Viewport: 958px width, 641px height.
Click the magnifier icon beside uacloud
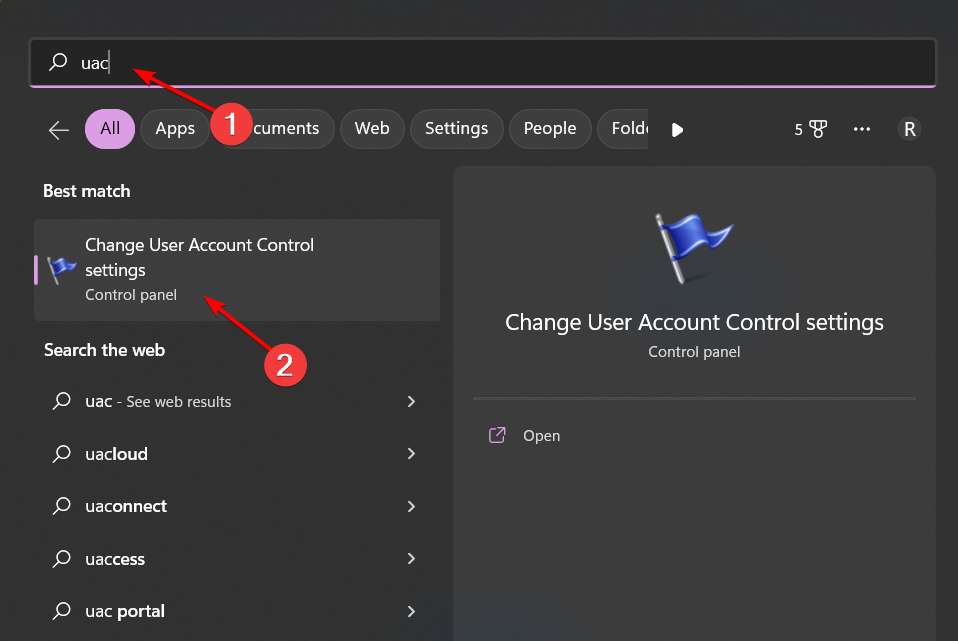click(x=62, y=453)
